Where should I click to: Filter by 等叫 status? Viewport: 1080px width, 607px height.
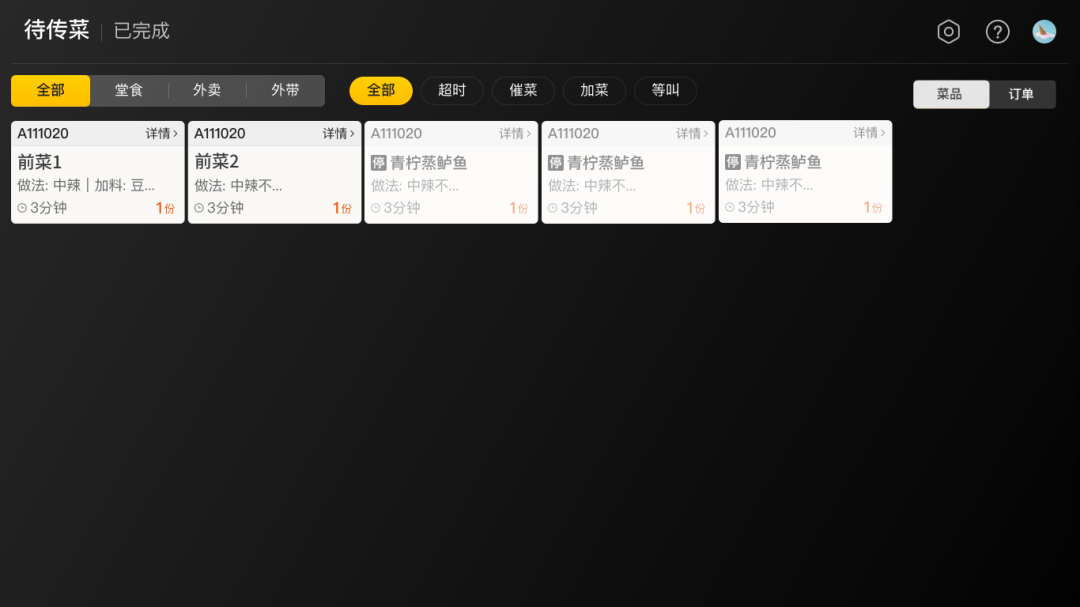pyautogui.click(x=665, y=90)
